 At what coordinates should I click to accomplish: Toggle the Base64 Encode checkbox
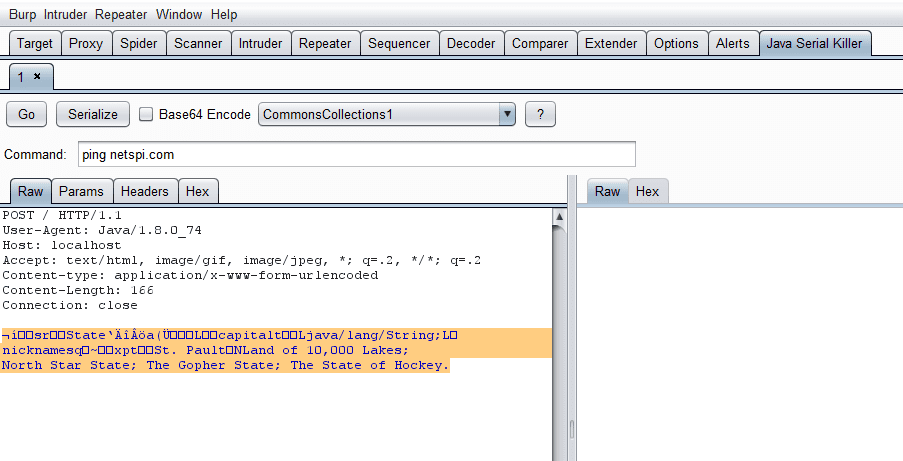146,115
